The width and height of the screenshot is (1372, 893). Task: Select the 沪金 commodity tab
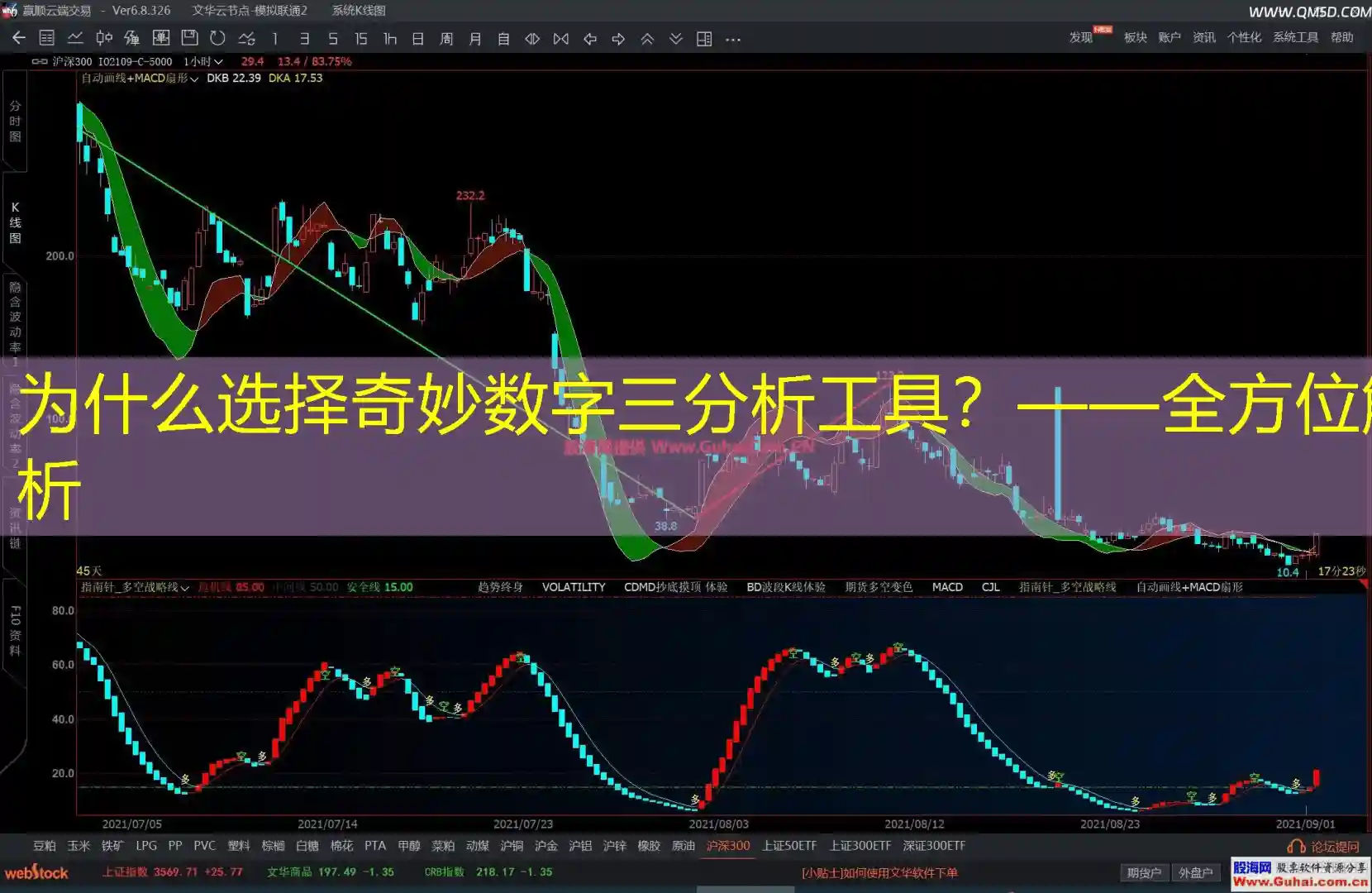546,846
